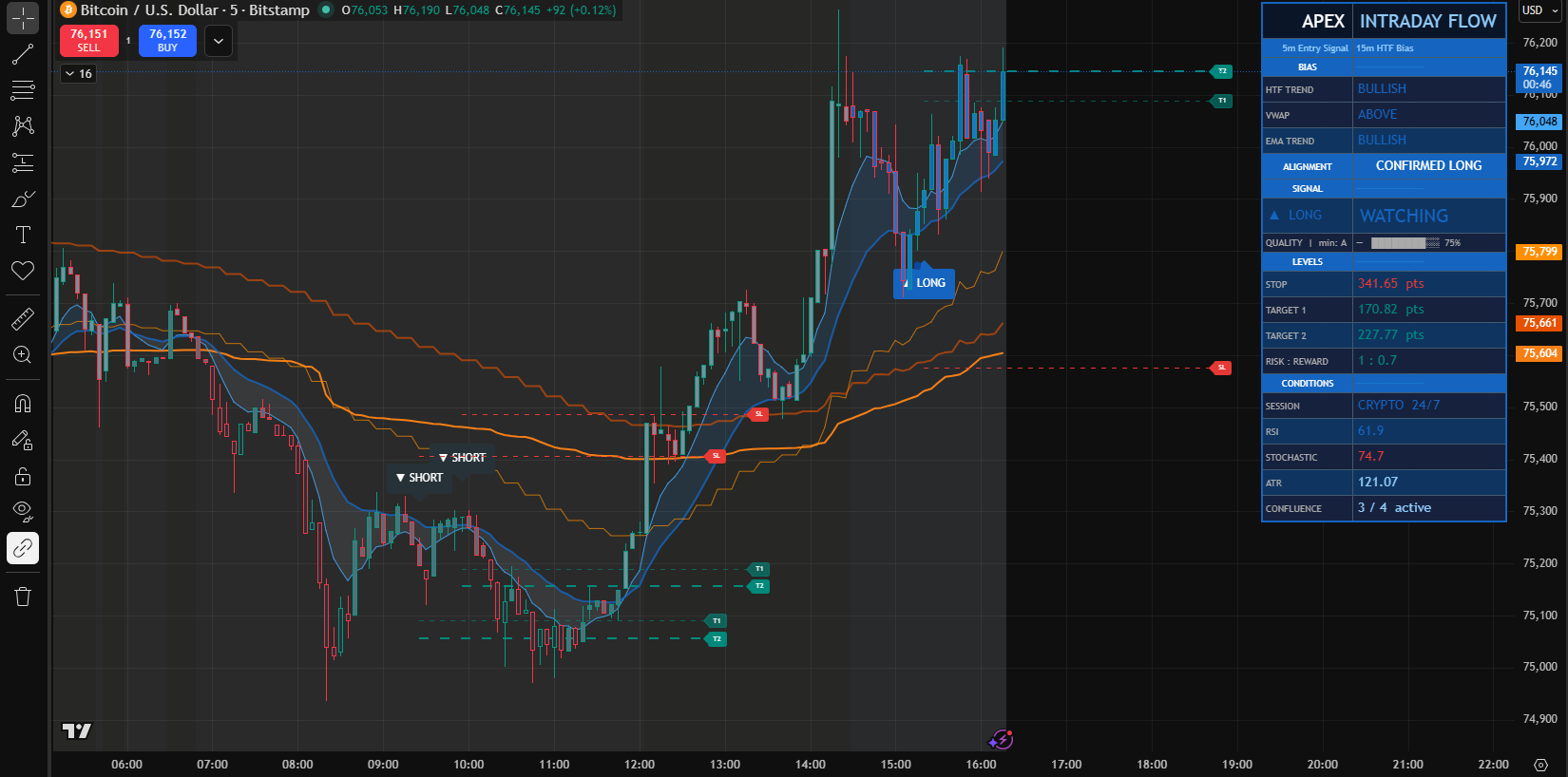Hide all drawings with eye icon
The image size is (1568, 777).
pyautogui.click(x=23, y=512)
